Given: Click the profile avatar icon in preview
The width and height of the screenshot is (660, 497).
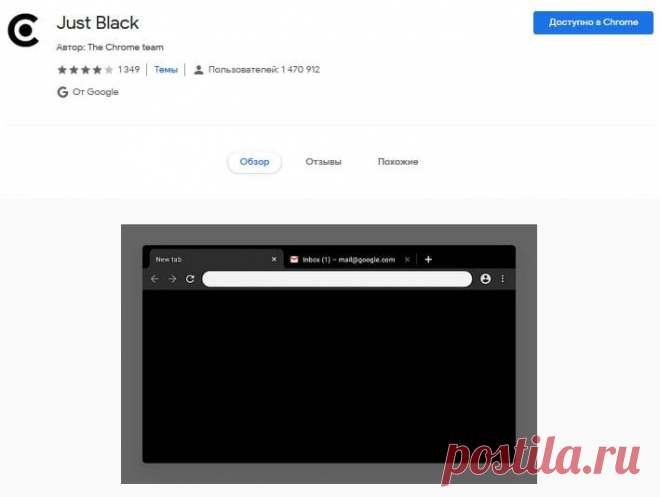Looking at the screenshot, I should pos(485,279).
